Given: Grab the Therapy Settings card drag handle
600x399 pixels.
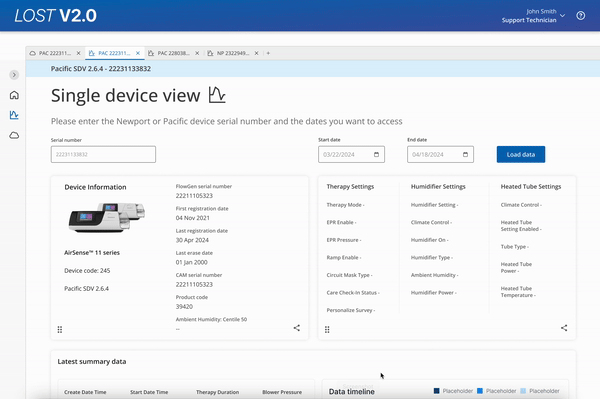Looking at the screenshot, I should (327, 329).
